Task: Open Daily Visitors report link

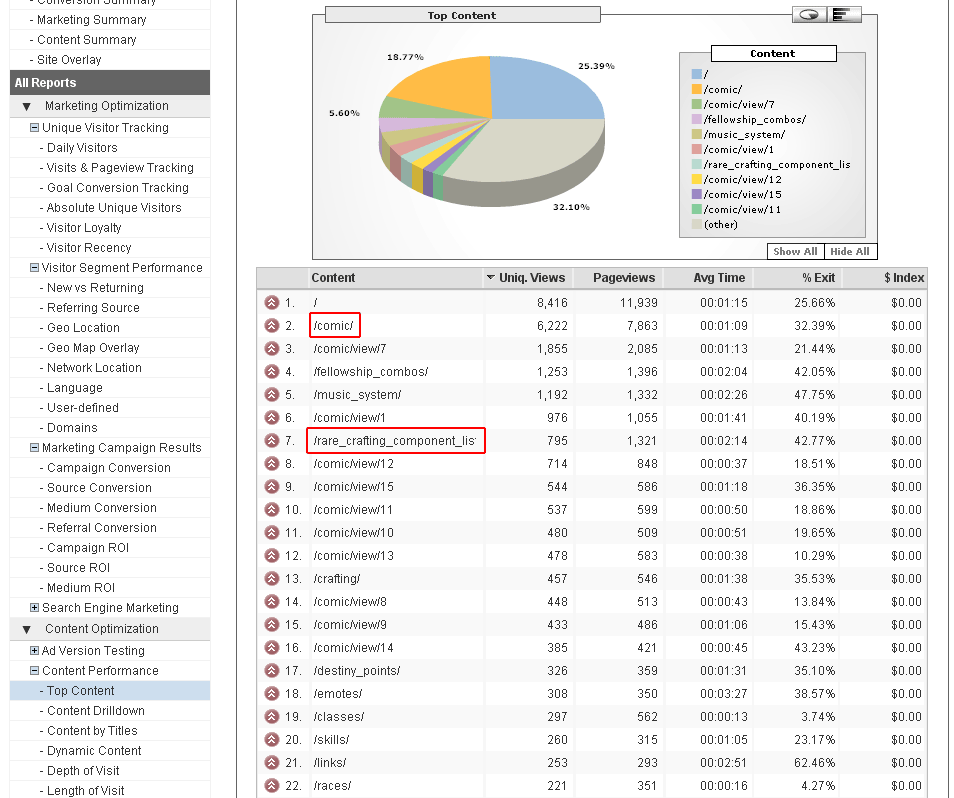Action: [82, 148]
